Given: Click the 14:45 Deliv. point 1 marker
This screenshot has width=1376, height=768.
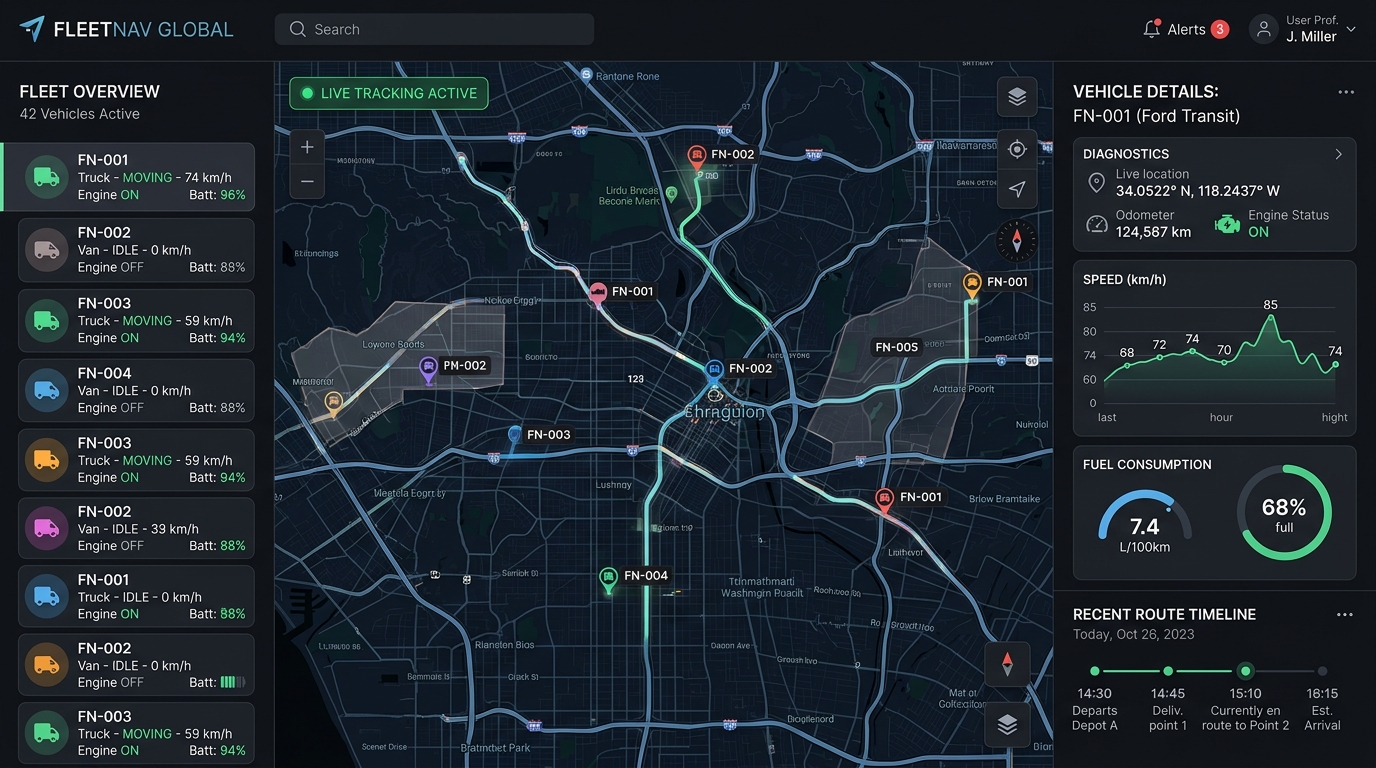Looking at the screenshot, I should point(1168,671).
